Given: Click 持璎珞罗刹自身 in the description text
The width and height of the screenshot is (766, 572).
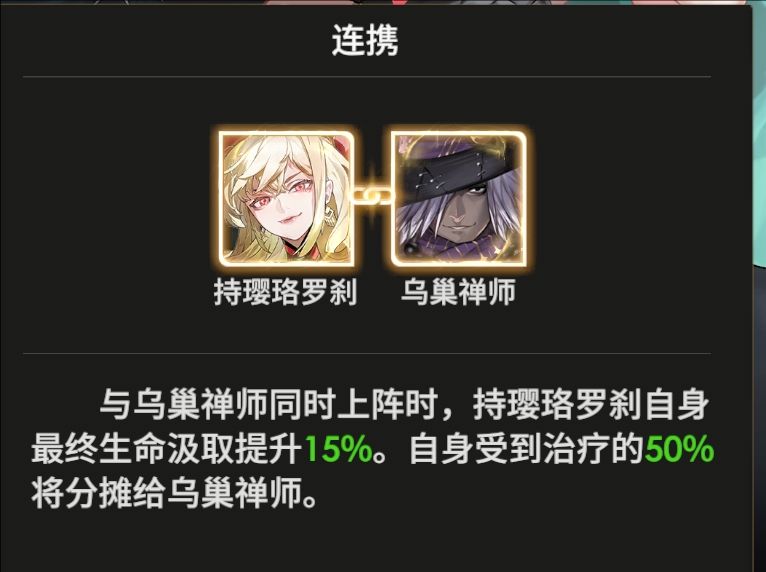Looking at the screenshot, I should (591, 404).
